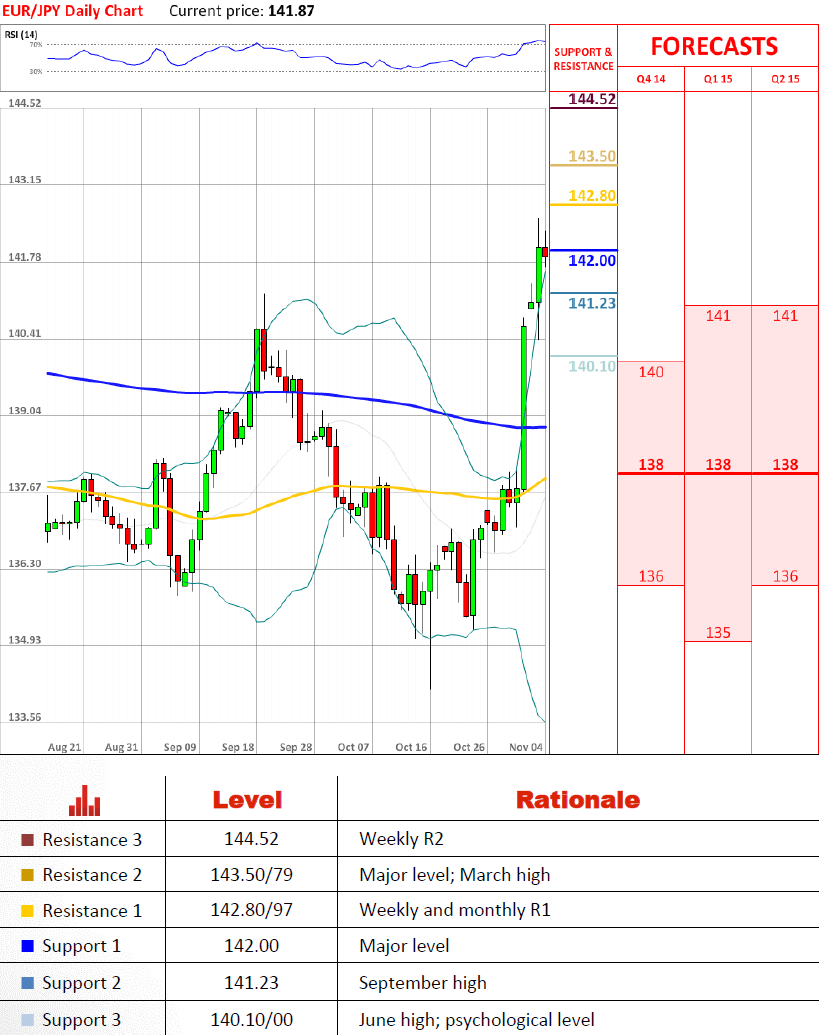Click the Resistance 3 row label
Screen dimensions: 819x1035
(x=92, y=840)
